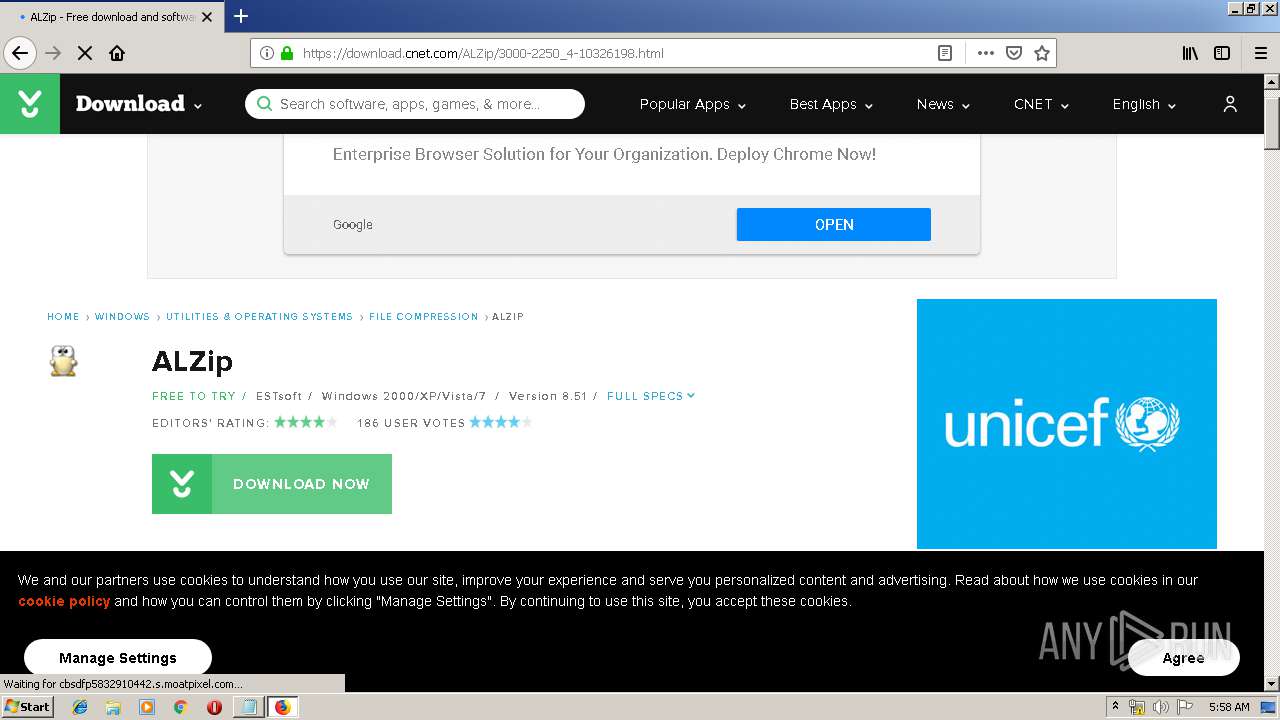Viewport: 1280px width, 720px height.
Task: Close the ALZip browser tab
Action: (208, 17)
